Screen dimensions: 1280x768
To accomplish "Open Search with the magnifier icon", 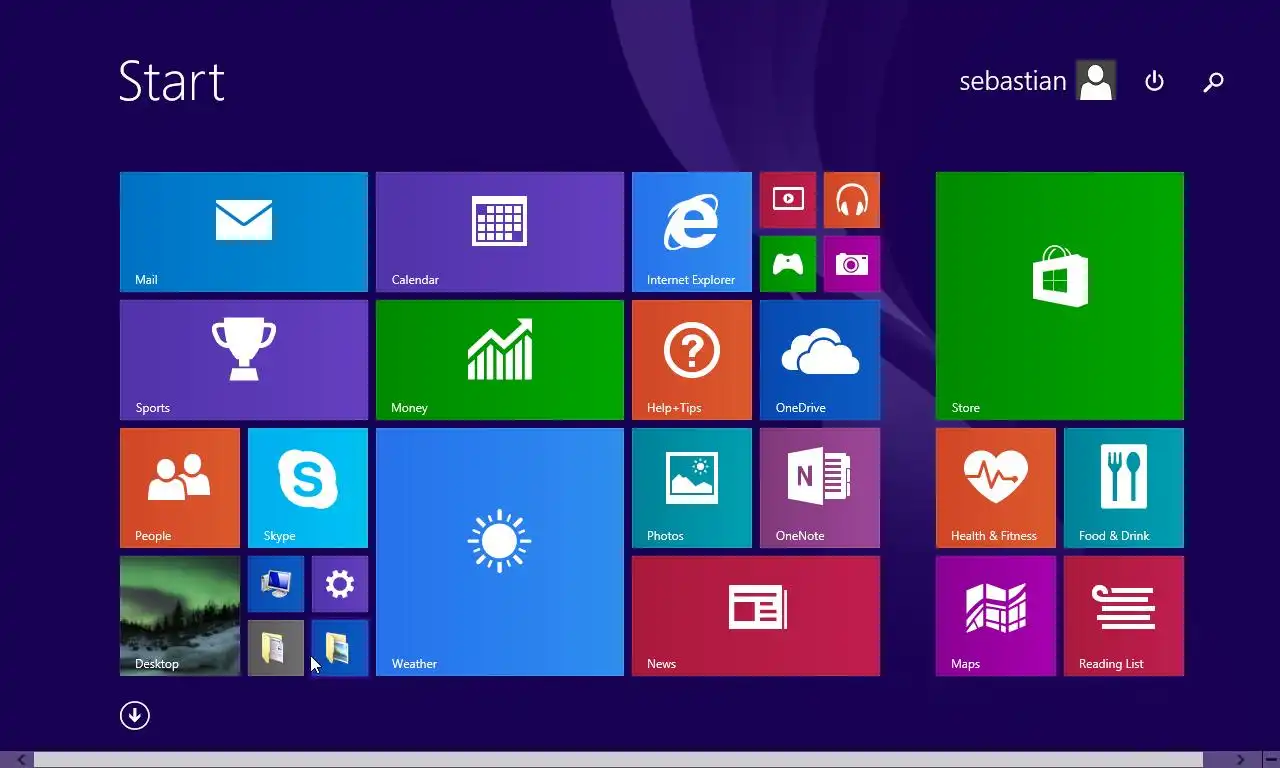I will 1213,82.
